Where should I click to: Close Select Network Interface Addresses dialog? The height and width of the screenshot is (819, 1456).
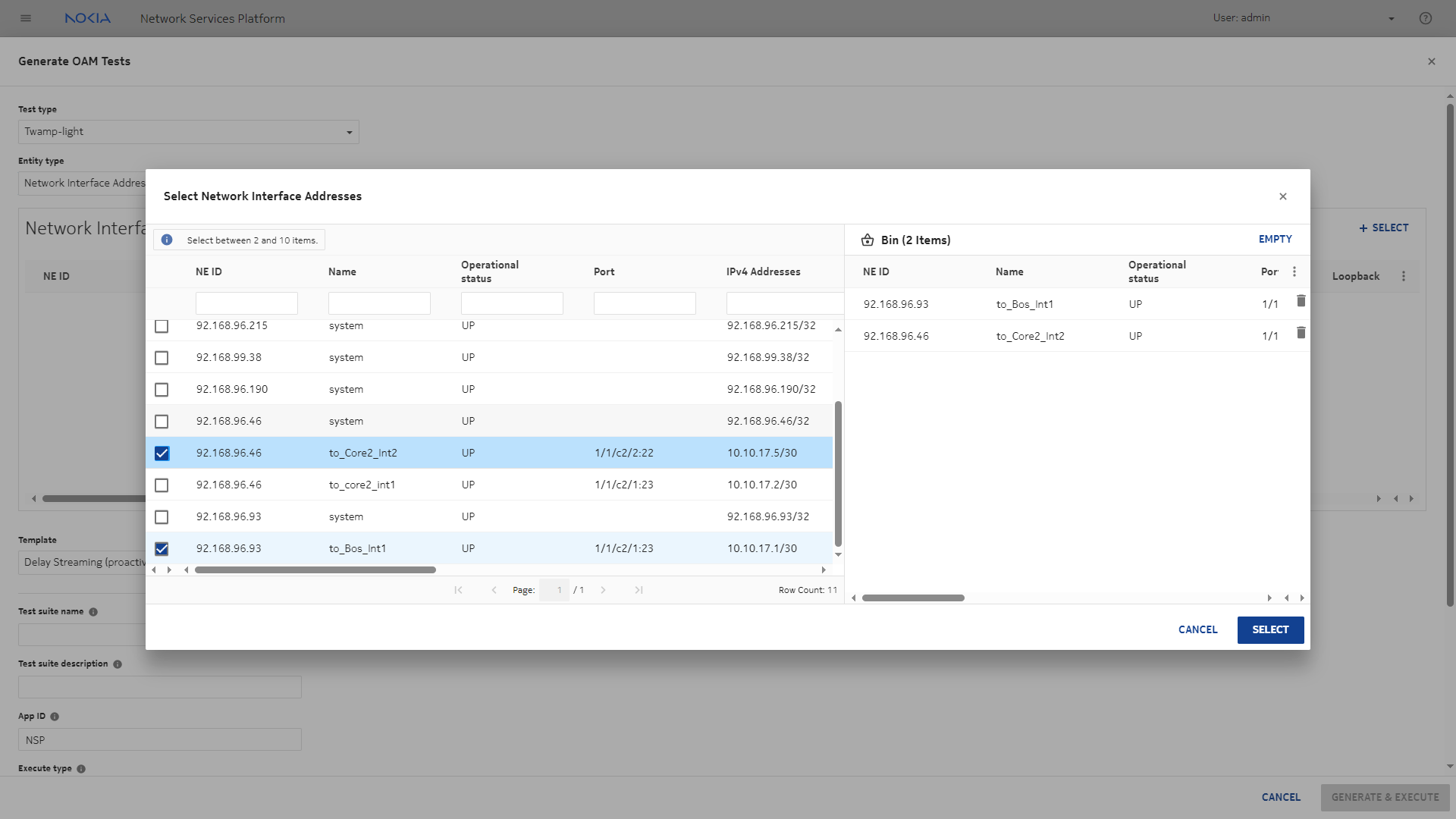click(1283, 196)
